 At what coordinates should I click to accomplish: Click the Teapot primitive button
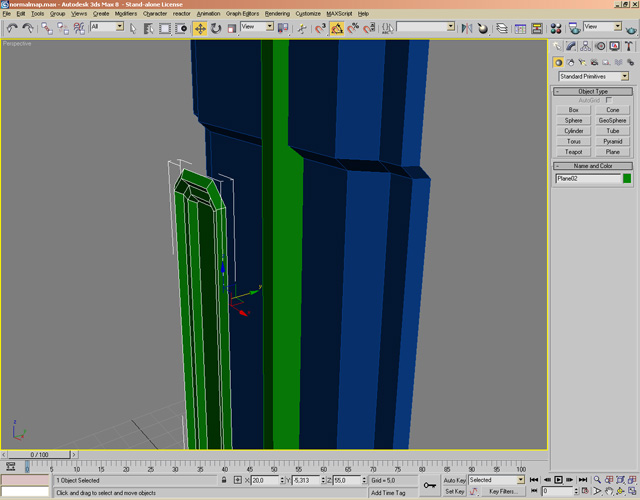click(x=573, y=152)
